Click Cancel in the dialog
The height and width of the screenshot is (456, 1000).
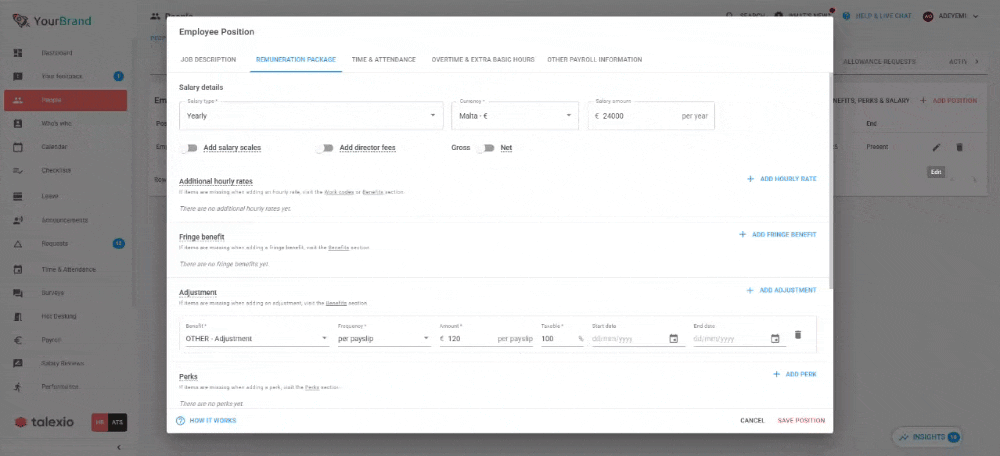(x=753, y=421)
